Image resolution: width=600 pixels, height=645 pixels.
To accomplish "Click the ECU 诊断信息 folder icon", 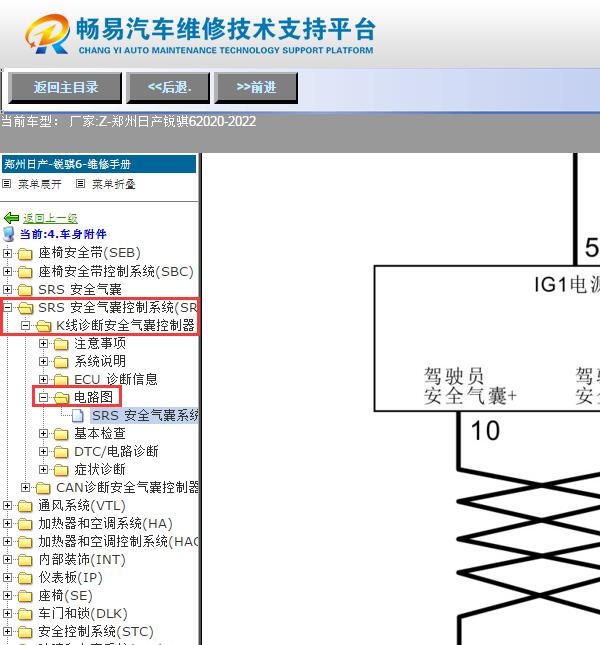I will [x=61, y=380].
